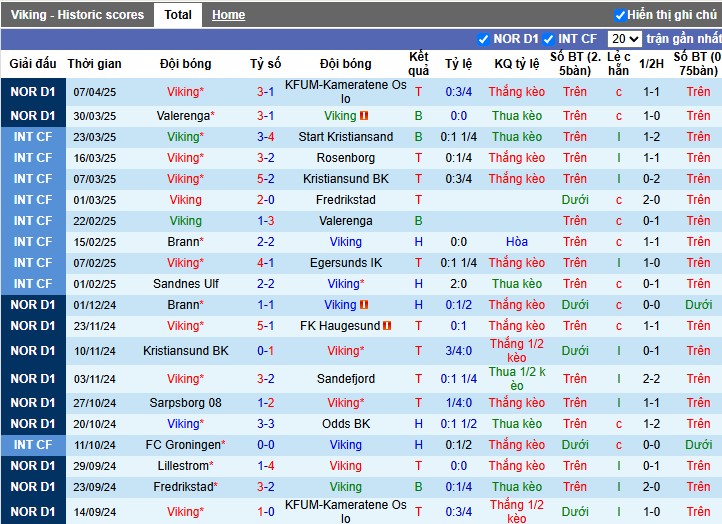Click the Giải đấu column header
Image resolution: width=722 pixels, height=524 pixels.
pyautogui.click(x=33, y=64)
